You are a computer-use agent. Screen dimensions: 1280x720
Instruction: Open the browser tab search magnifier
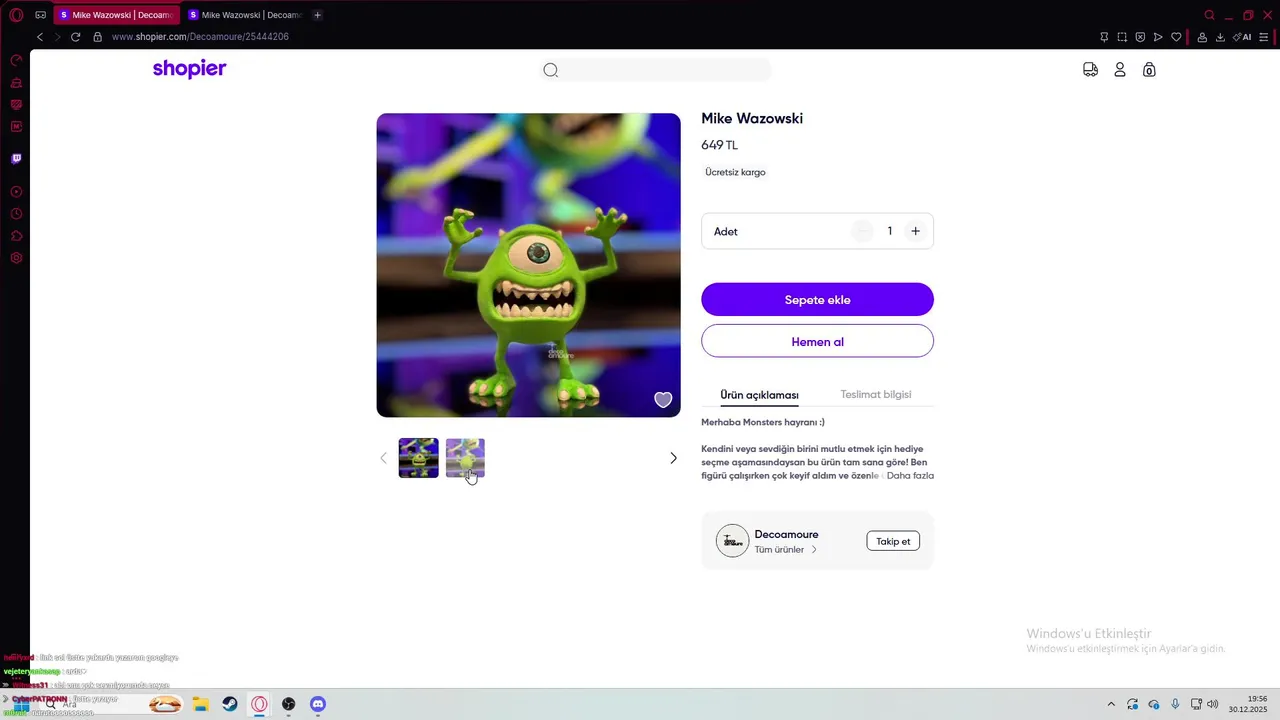click(1209, 15)
